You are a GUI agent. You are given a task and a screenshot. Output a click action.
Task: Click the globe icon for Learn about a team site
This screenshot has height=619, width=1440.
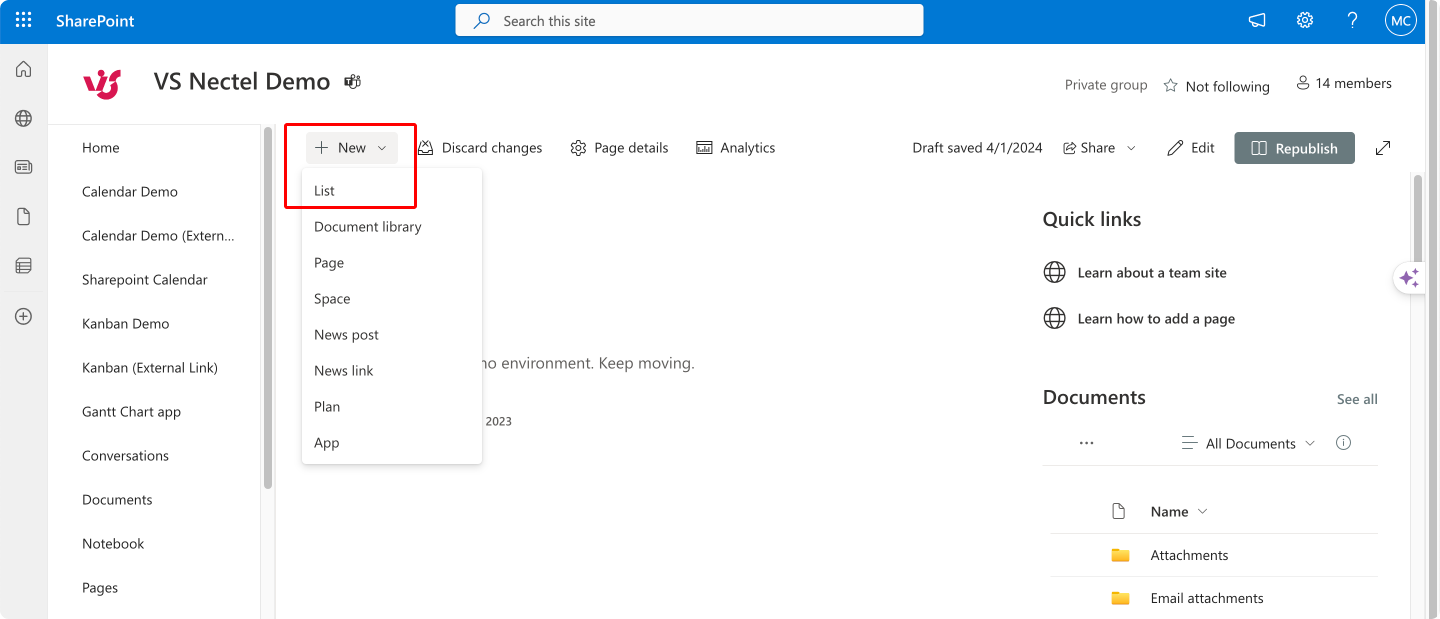coord(1054,272)
